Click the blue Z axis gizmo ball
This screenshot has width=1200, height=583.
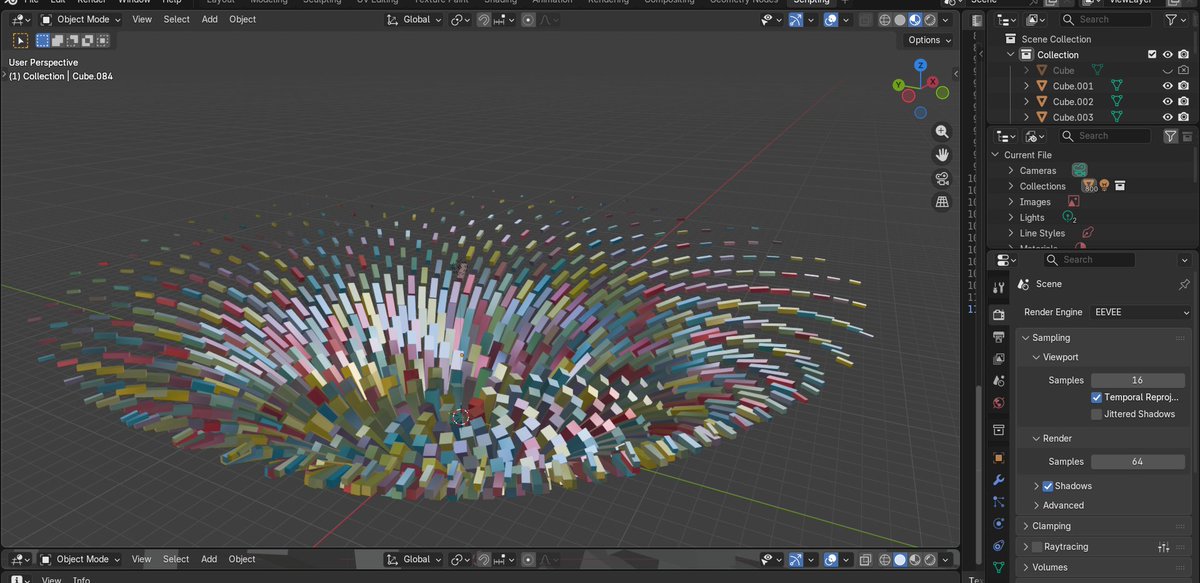921,65
